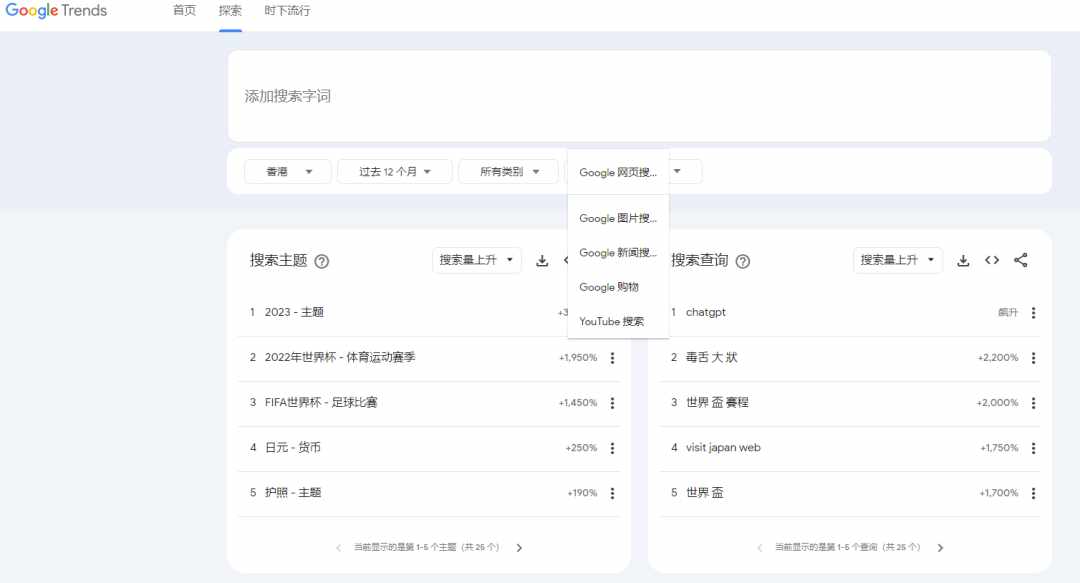Pick Google 购物 from the list

[x=618, y=287]
